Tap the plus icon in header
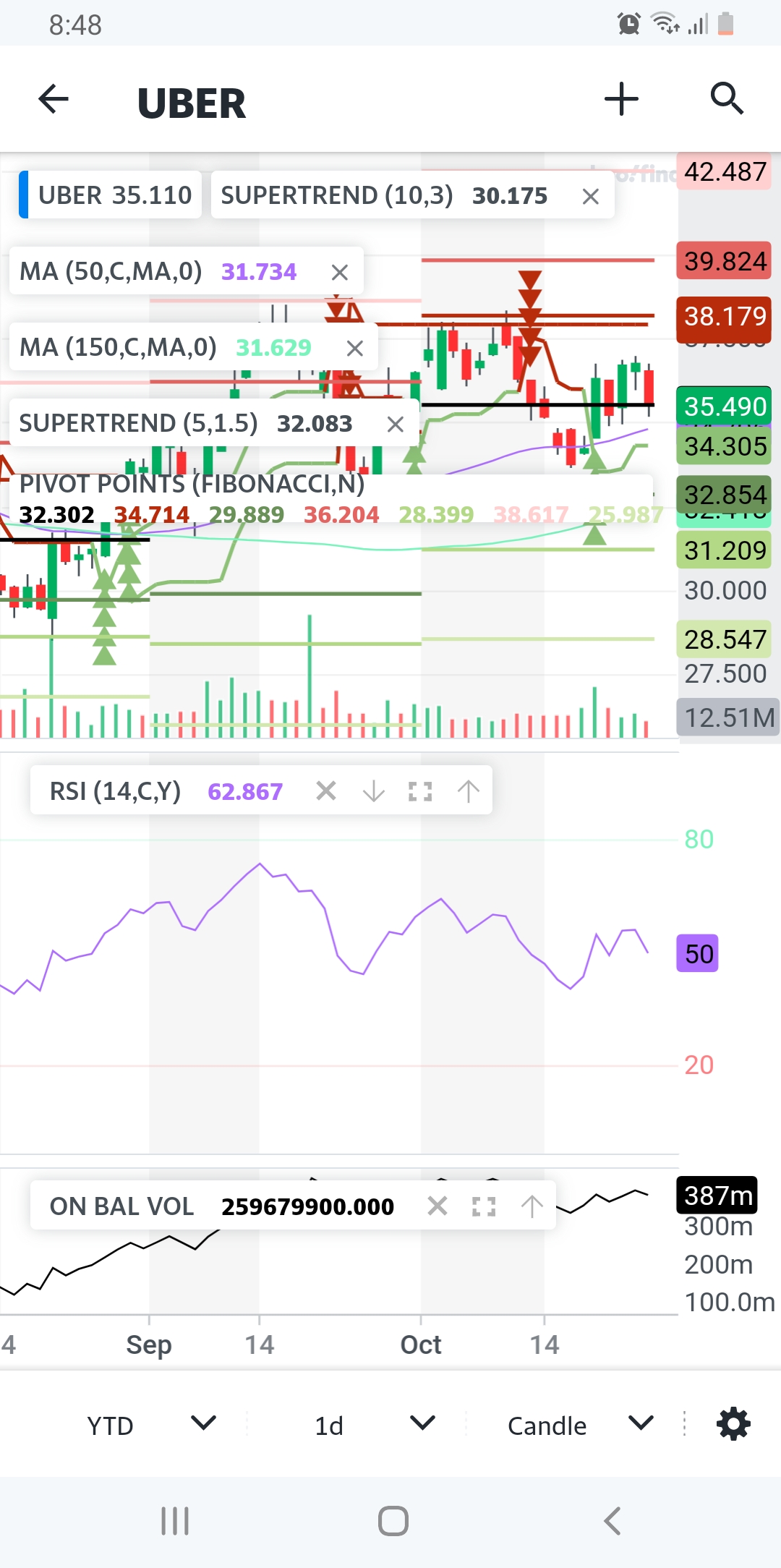Viewport: 781px width, 1568px height. pyautogui.click(x=621, y=99)
